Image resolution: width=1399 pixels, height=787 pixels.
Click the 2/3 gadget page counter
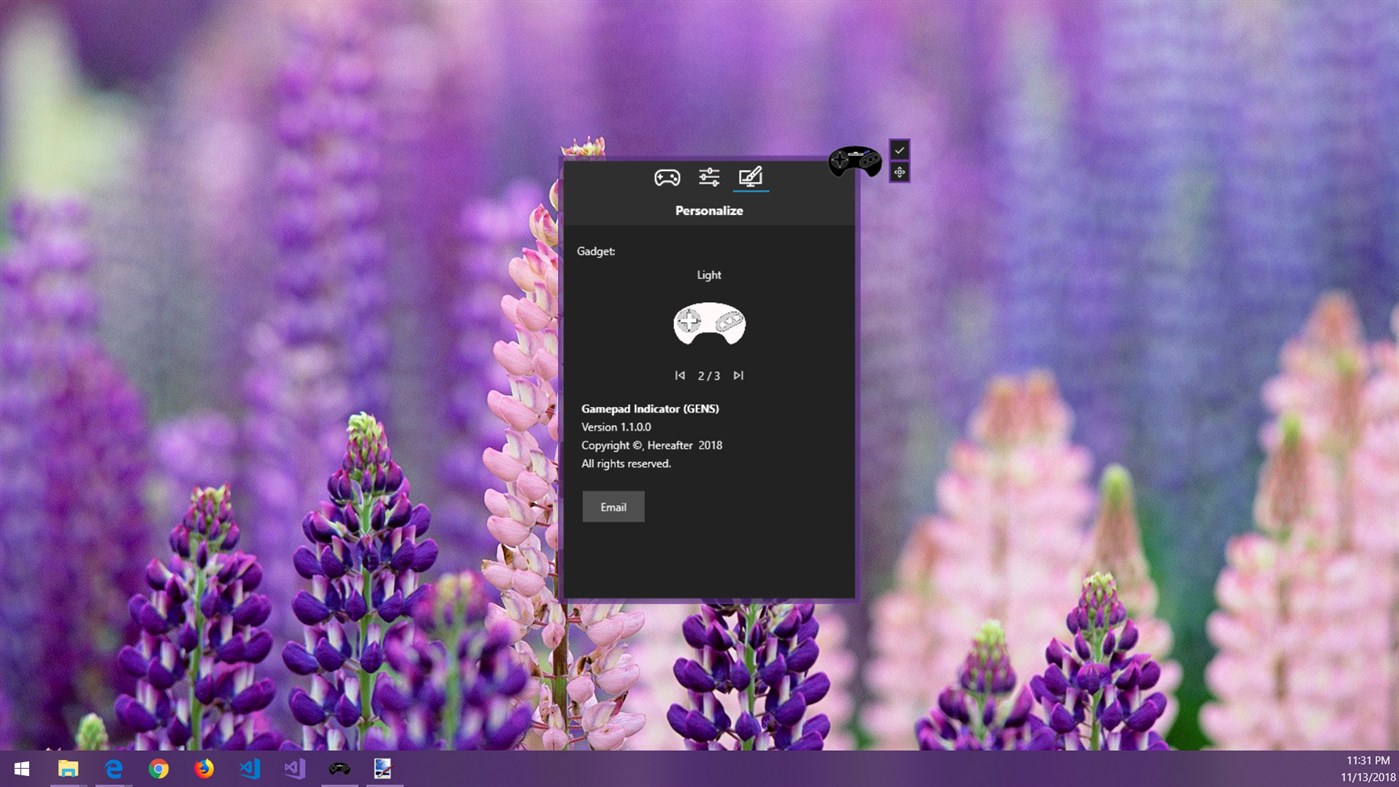click(x=709, y=375)
